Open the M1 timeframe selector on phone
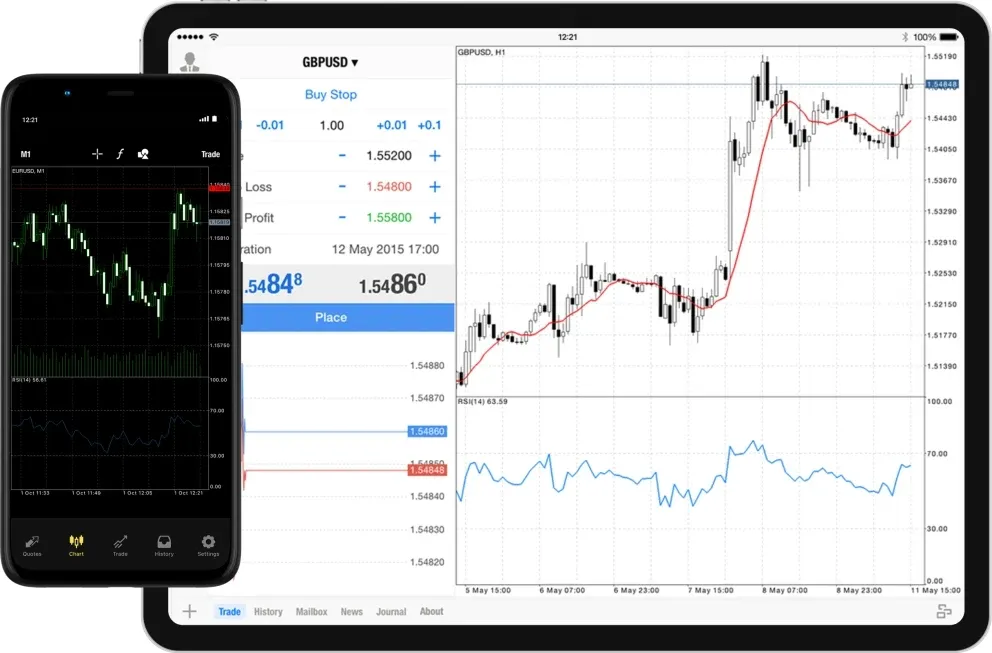 26,155
